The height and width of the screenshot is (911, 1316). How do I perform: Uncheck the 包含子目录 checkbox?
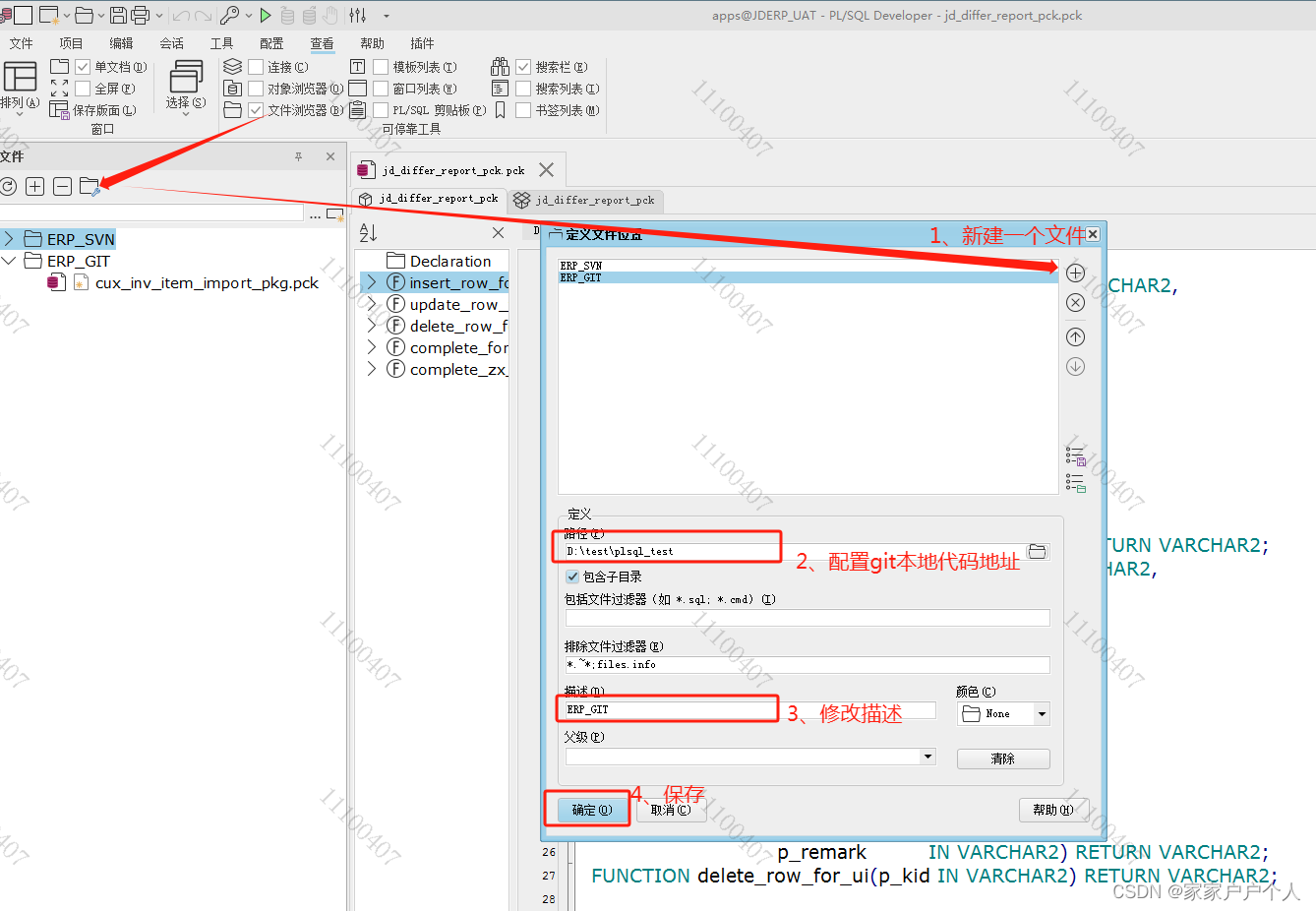pyautogui.click(x=572, y=577)
